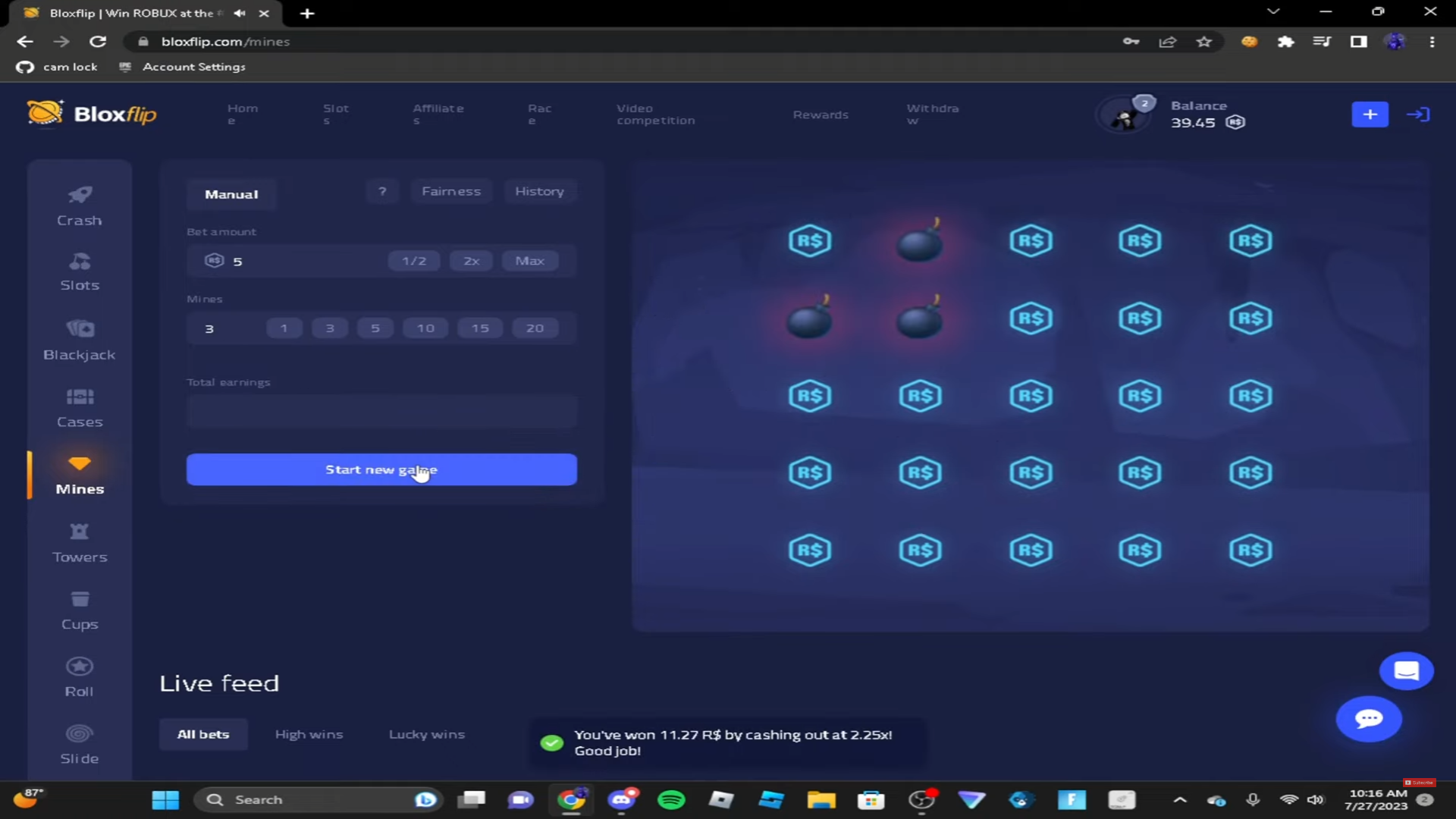Go to Towers game in sidebar

point(80,543)
